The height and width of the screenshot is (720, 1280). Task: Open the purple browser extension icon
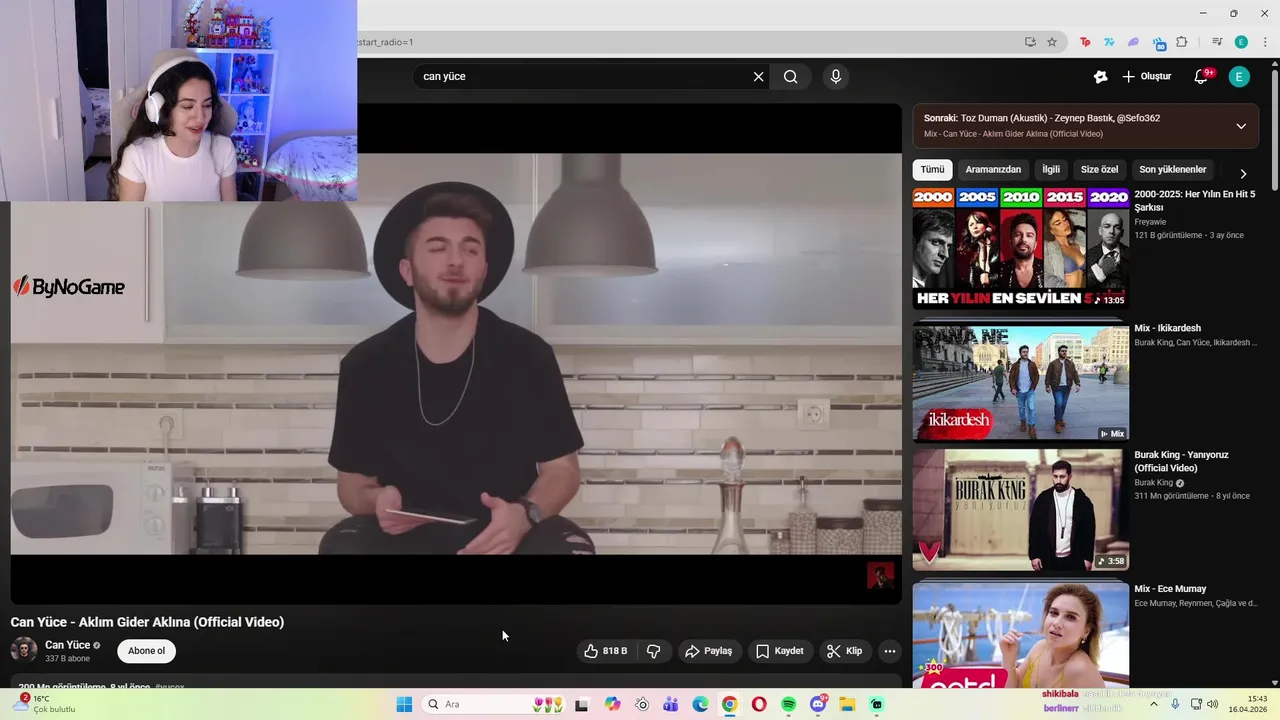coord(1133,42)
